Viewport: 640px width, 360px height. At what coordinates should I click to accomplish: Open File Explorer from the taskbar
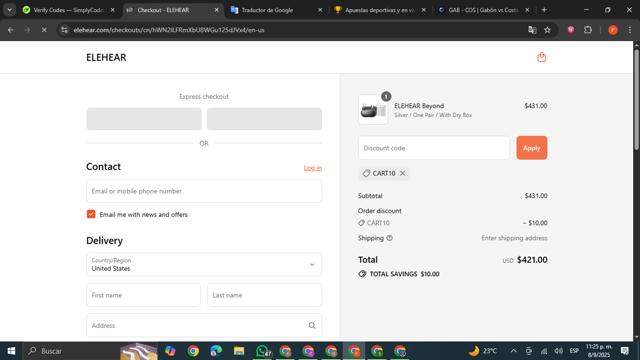(239, 351)
